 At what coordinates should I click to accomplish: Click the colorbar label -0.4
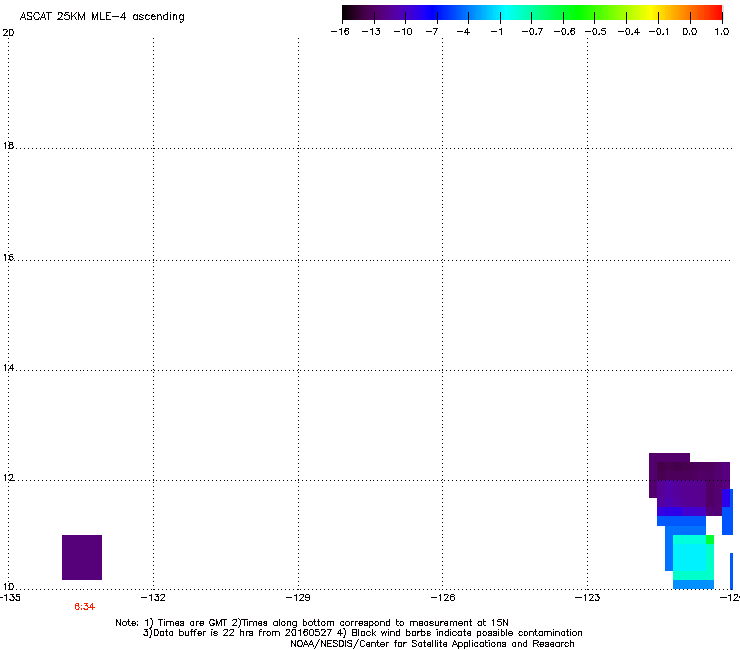coord(629,32)
